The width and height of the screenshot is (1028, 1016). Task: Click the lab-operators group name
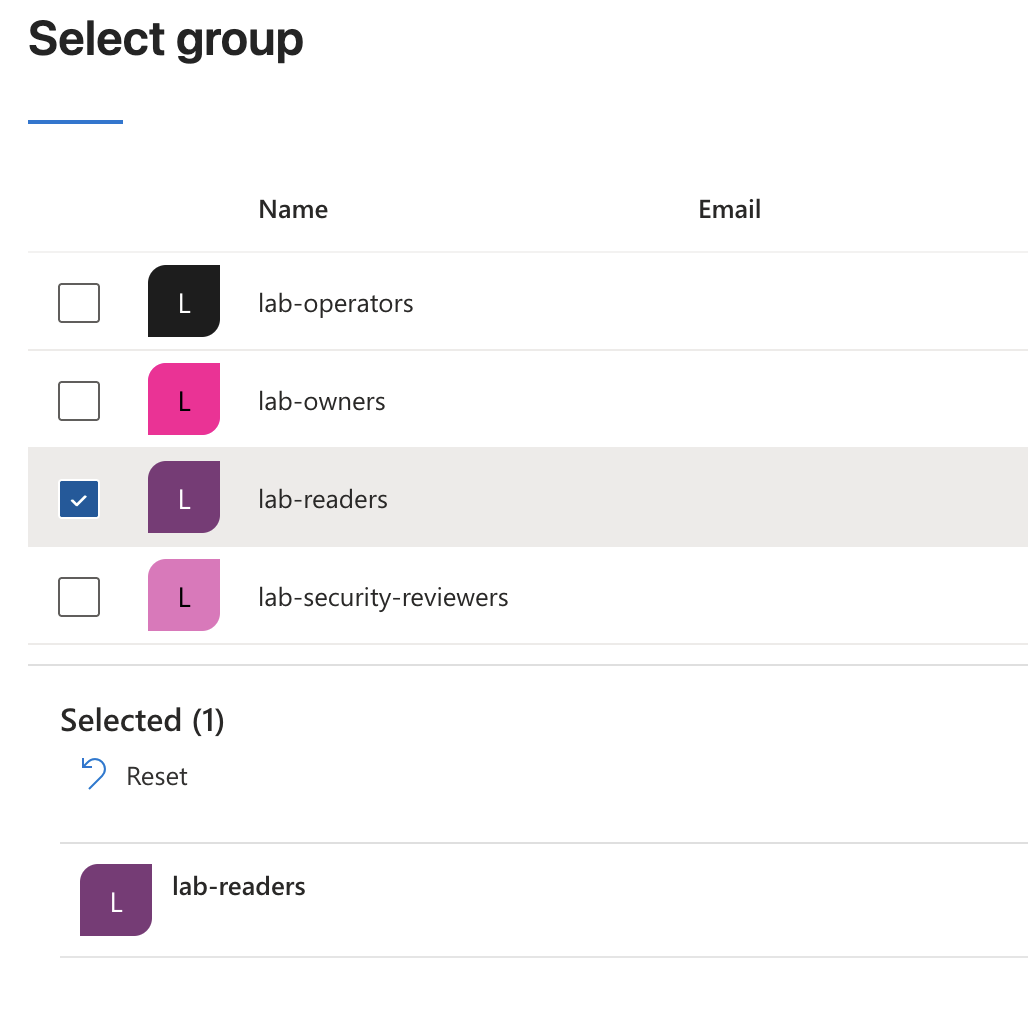pos(336,303)
